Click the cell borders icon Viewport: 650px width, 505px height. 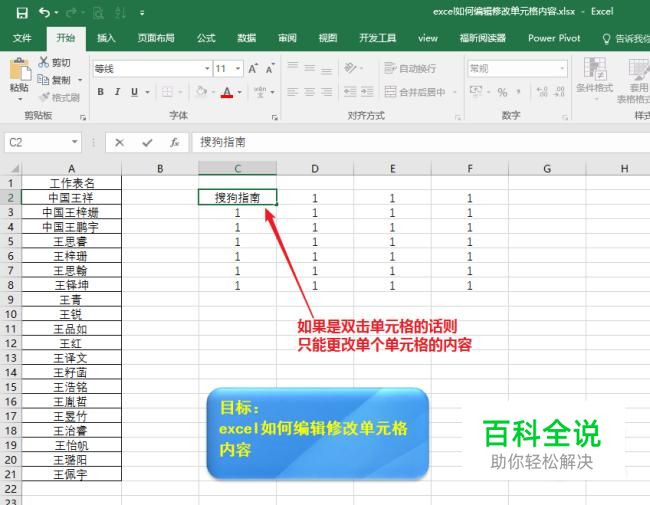click(x=167, y=92)
